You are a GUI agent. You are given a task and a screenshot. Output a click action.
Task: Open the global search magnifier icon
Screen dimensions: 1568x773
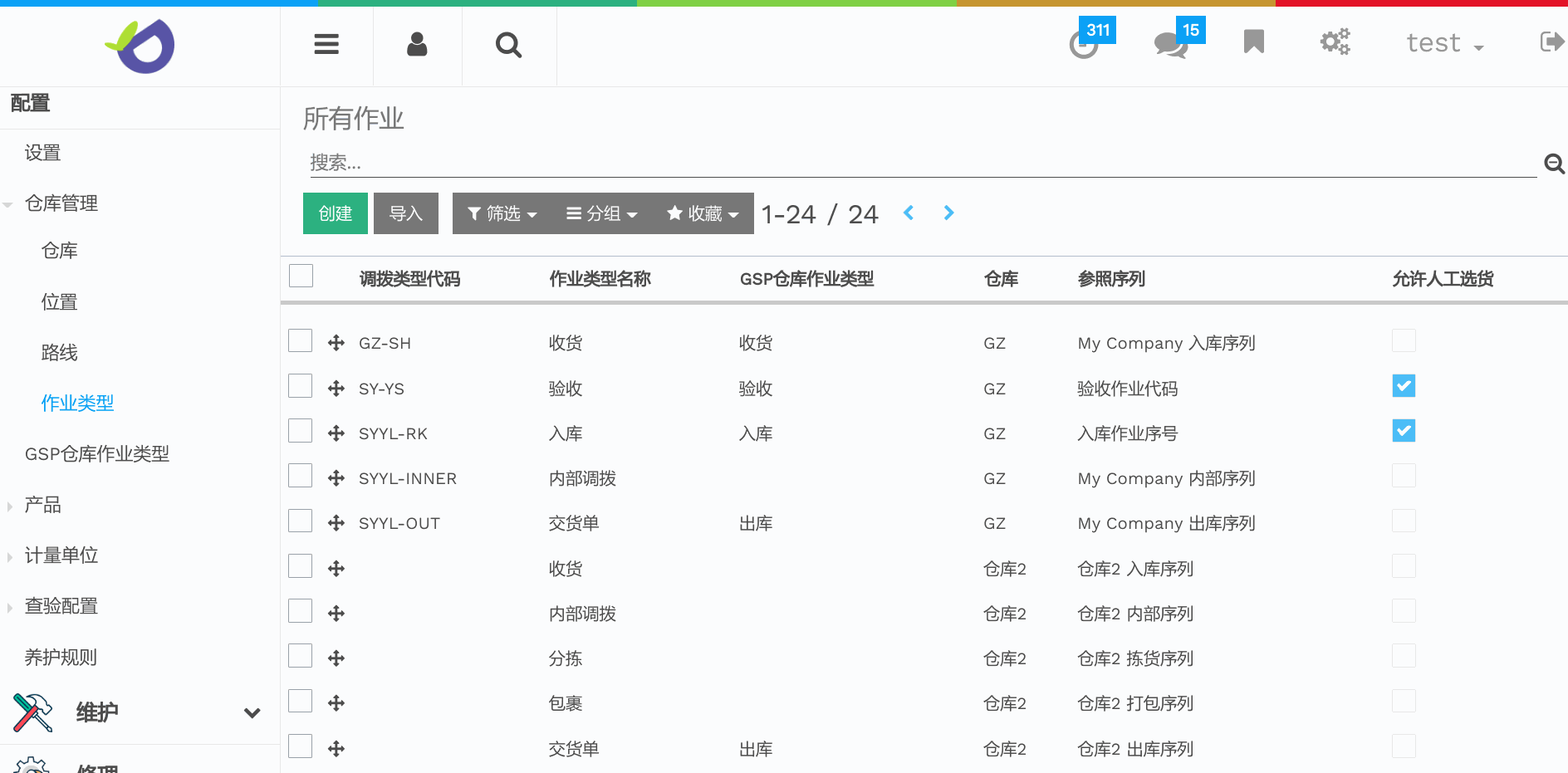click(x=508, y=44)
